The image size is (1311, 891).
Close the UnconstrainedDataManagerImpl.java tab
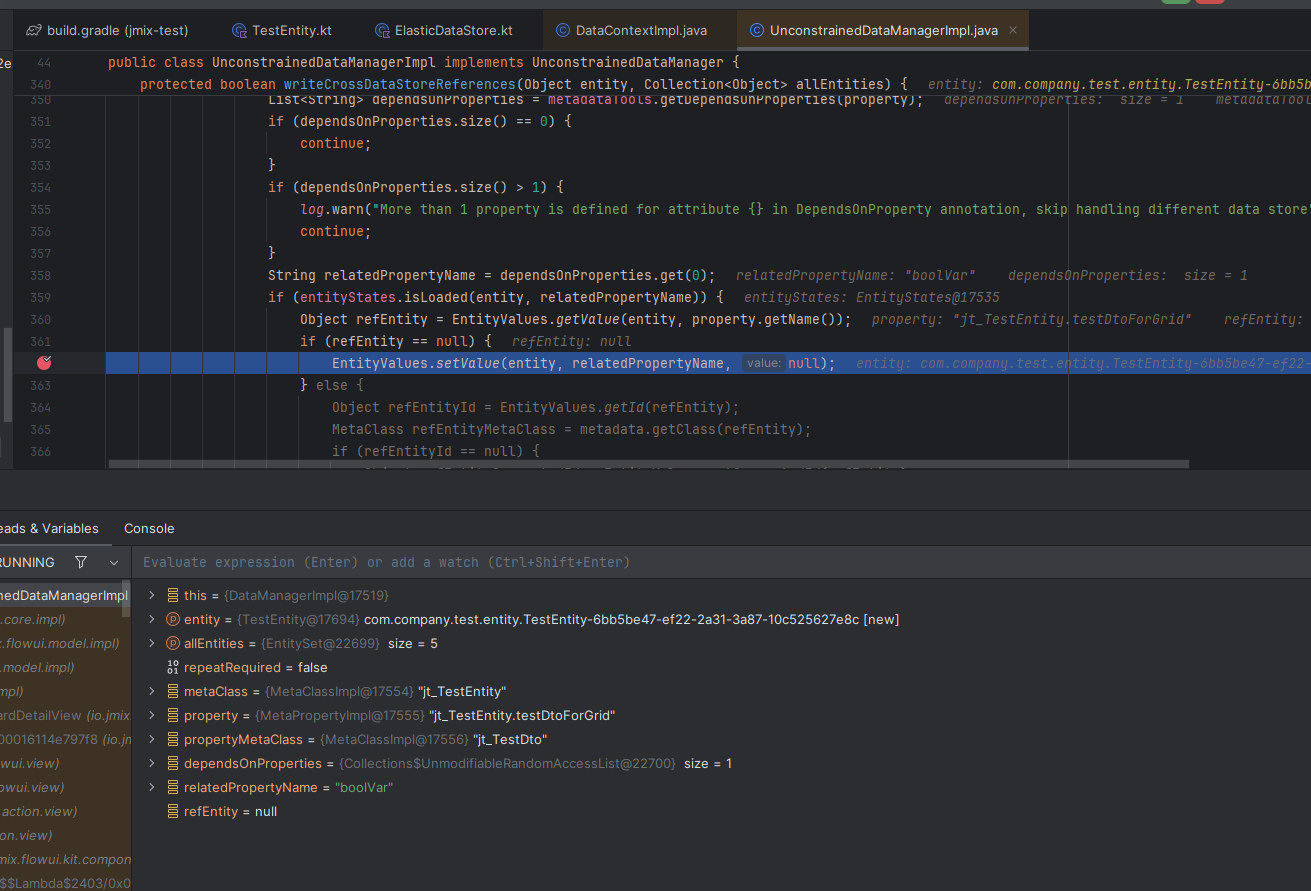[x=1013, y=31]
